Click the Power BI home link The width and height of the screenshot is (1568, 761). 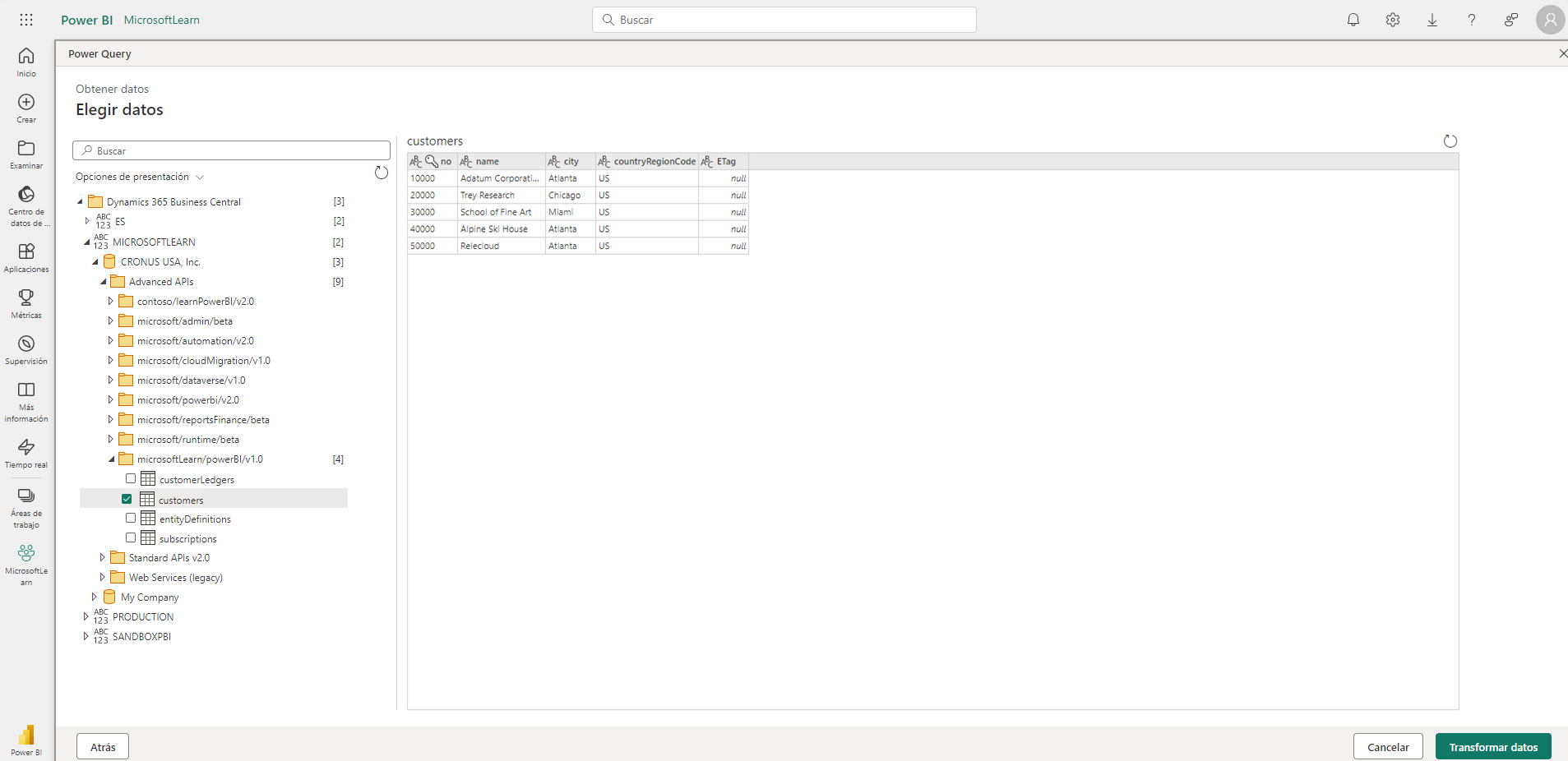point(86,20)
